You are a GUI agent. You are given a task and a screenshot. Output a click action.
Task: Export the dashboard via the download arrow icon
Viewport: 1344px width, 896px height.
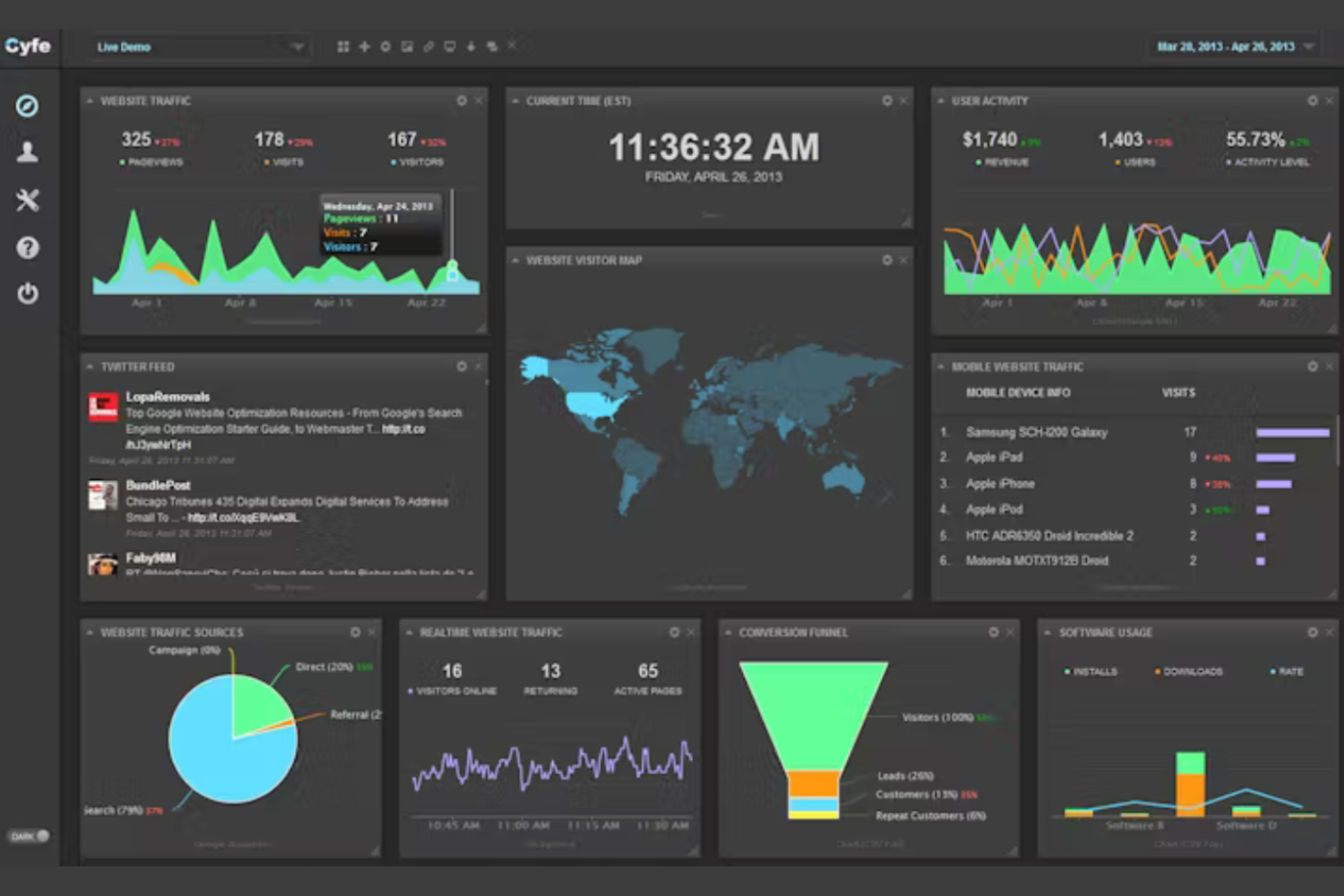tap(471, 45)
